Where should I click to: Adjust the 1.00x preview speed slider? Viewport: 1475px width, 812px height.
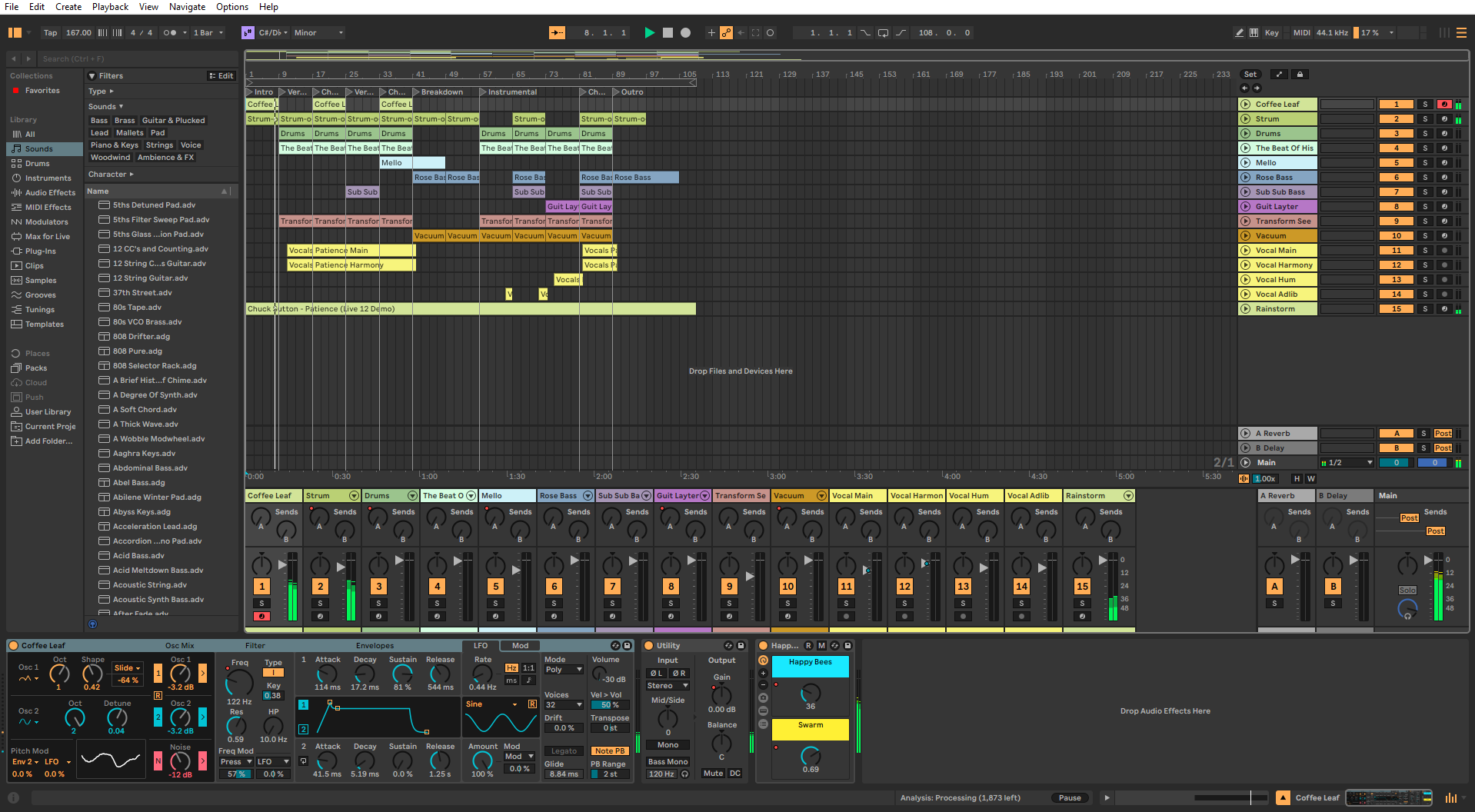[x=1265, y=478]
